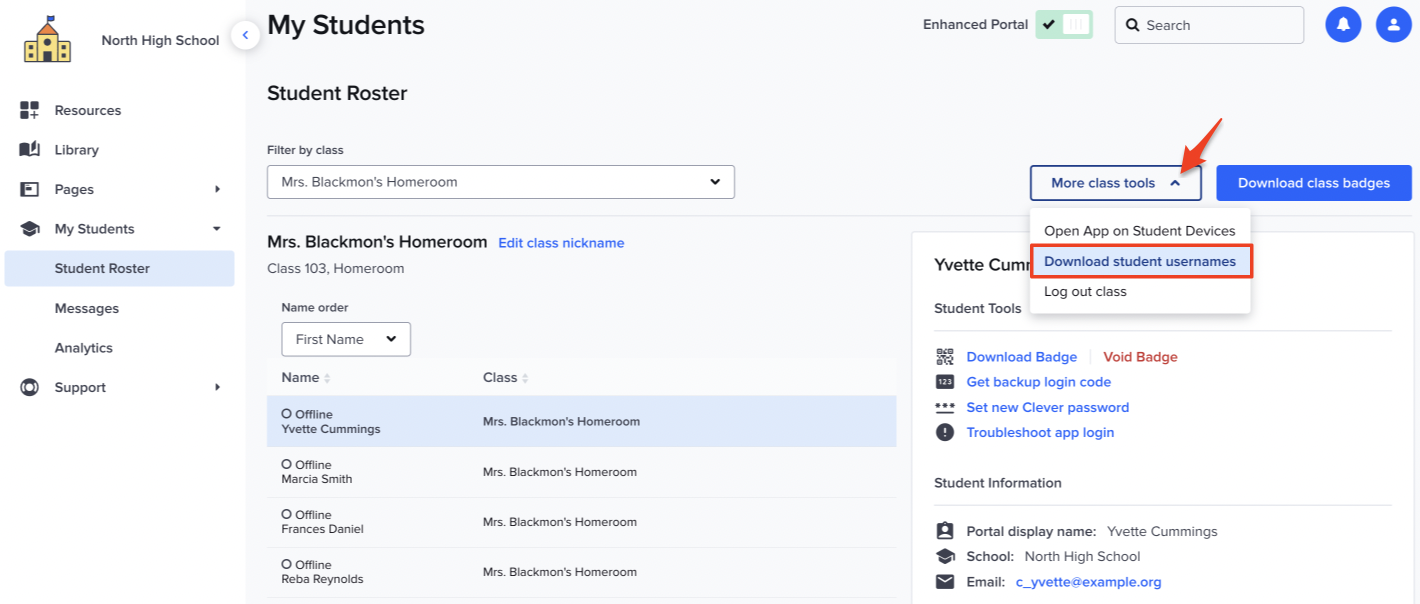Open Edit class nickname
The image size is (1420, 604).
pos(561,242)
